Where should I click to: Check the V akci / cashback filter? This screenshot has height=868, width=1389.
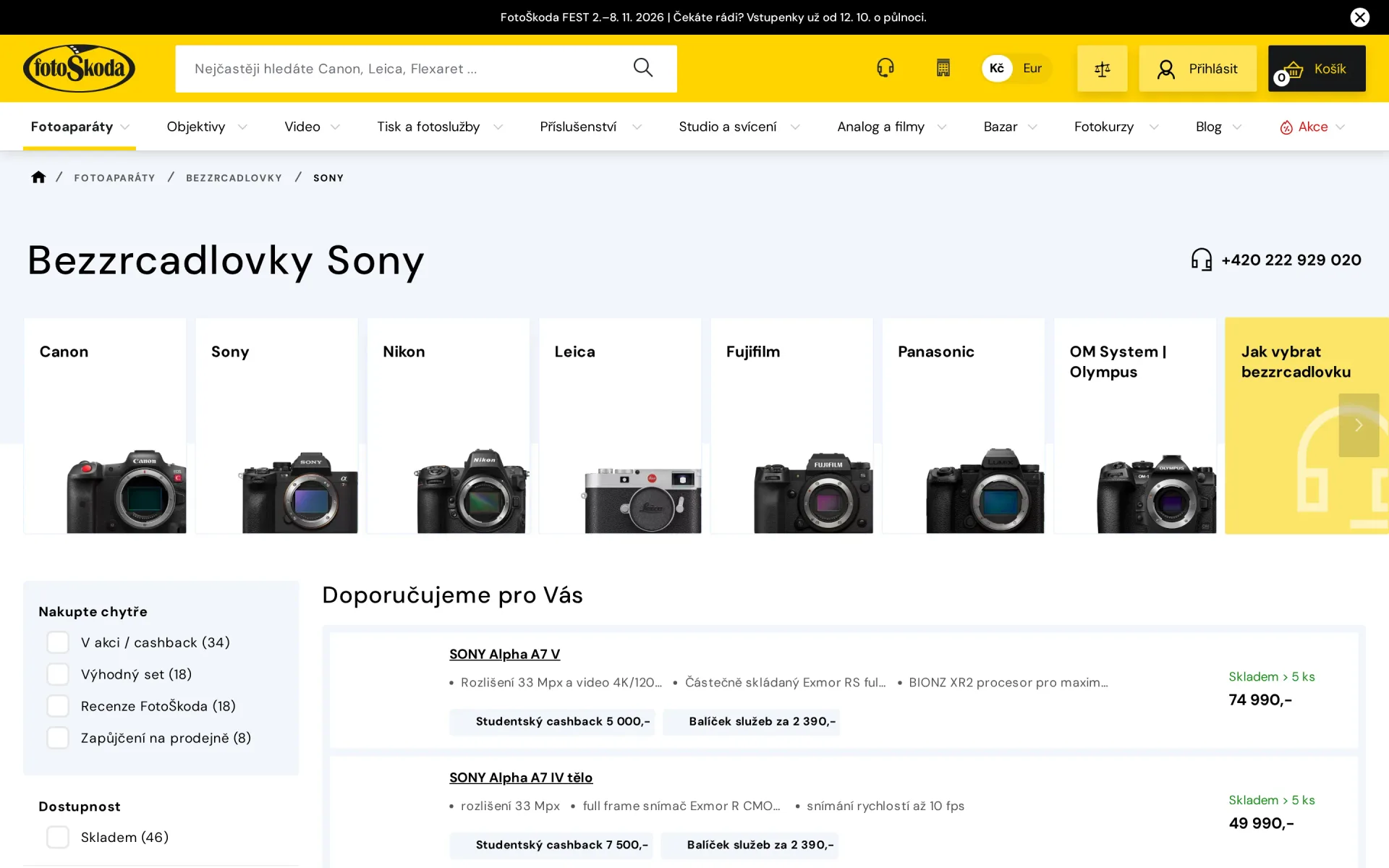coord(58,642)
